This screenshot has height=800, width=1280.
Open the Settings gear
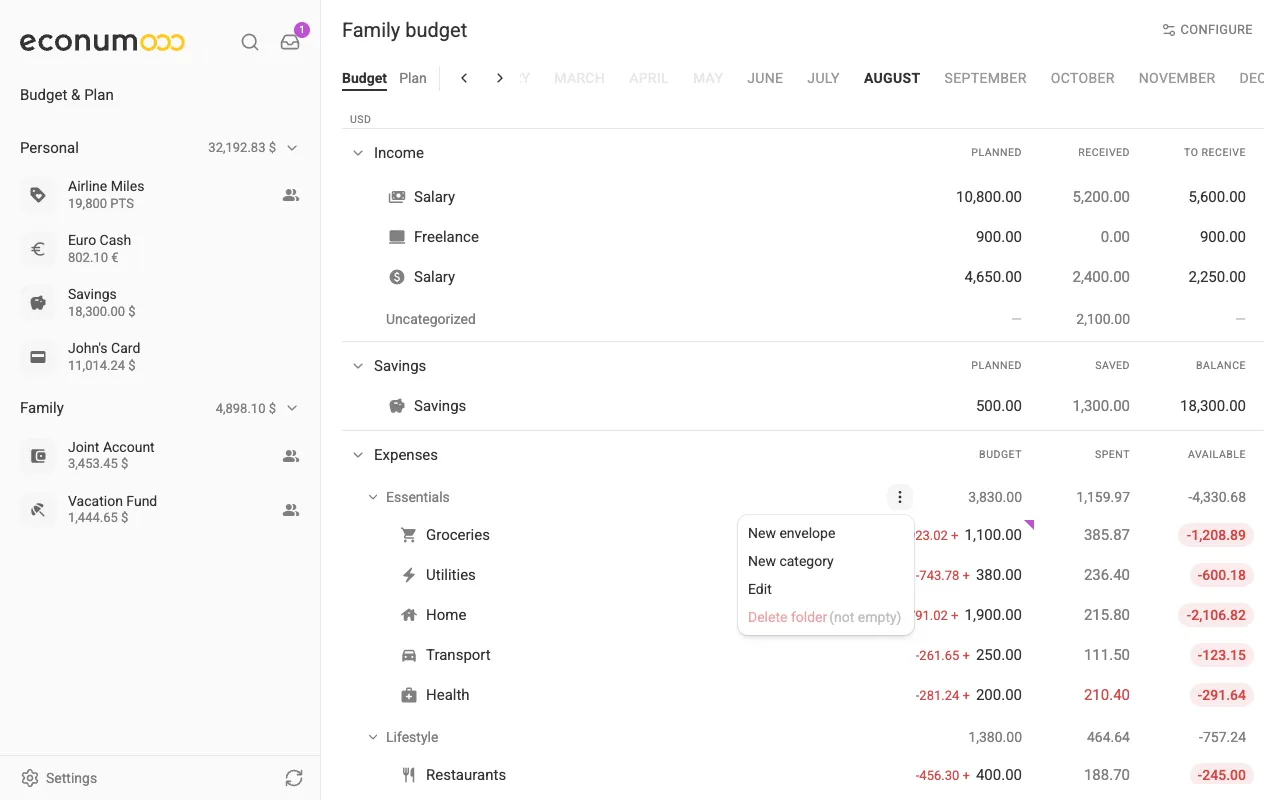30,778
